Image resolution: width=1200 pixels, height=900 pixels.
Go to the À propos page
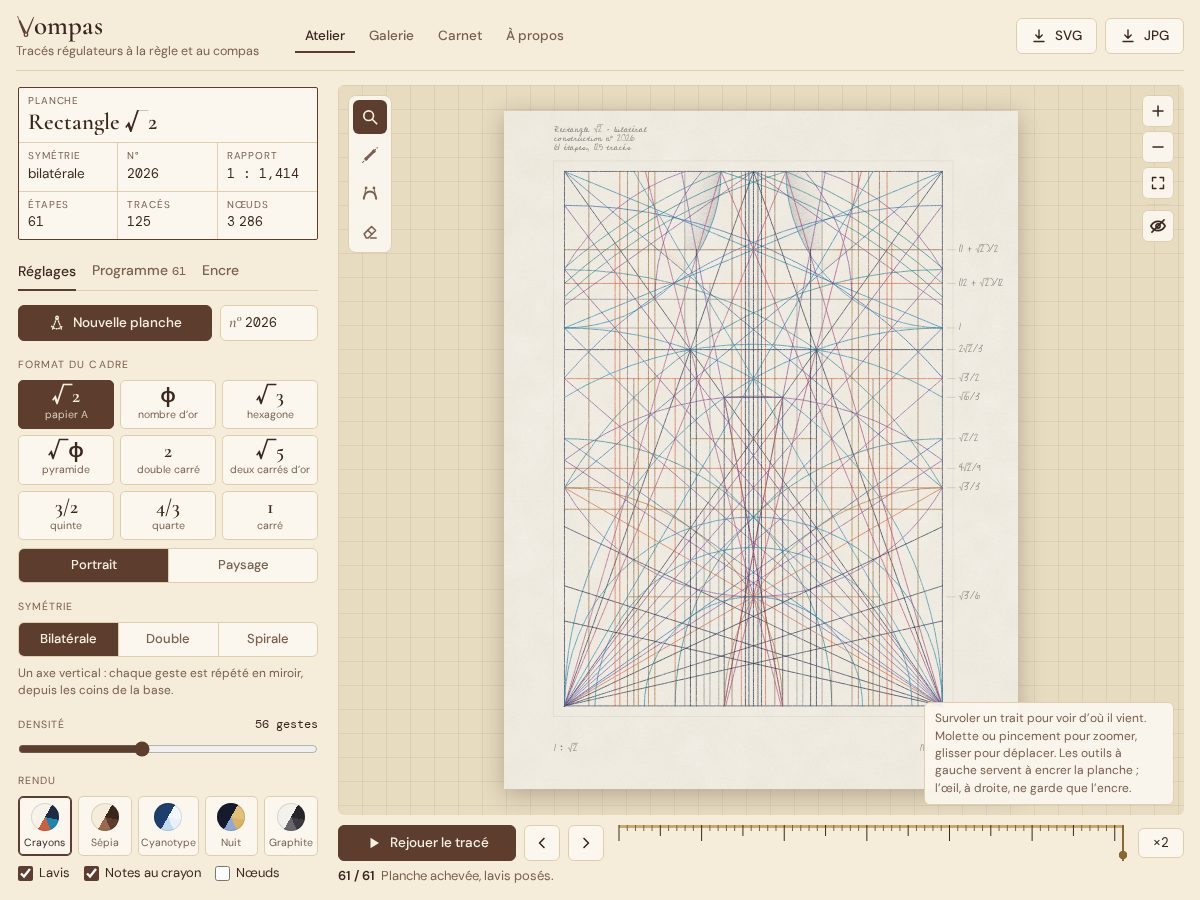pyautogui.click(x=535, y=36)
